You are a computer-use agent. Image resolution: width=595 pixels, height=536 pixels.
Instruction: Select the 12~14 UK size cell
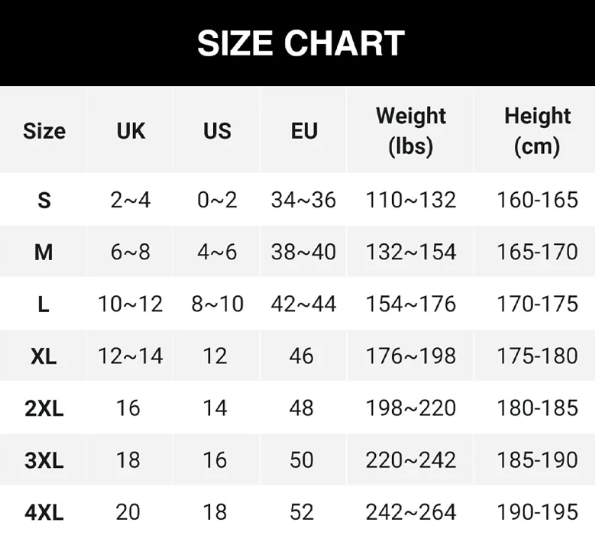coord(131,356)
